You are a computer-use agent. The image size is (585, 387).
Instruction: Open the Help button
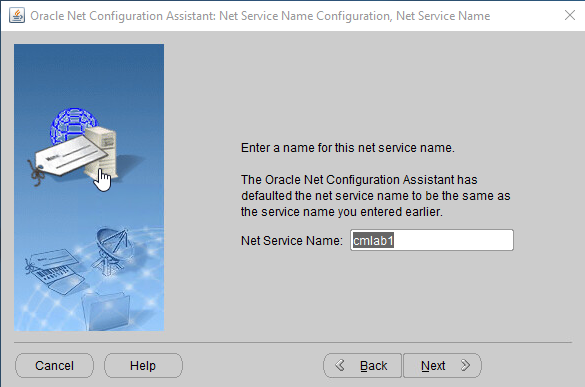[x=143, y=365]
